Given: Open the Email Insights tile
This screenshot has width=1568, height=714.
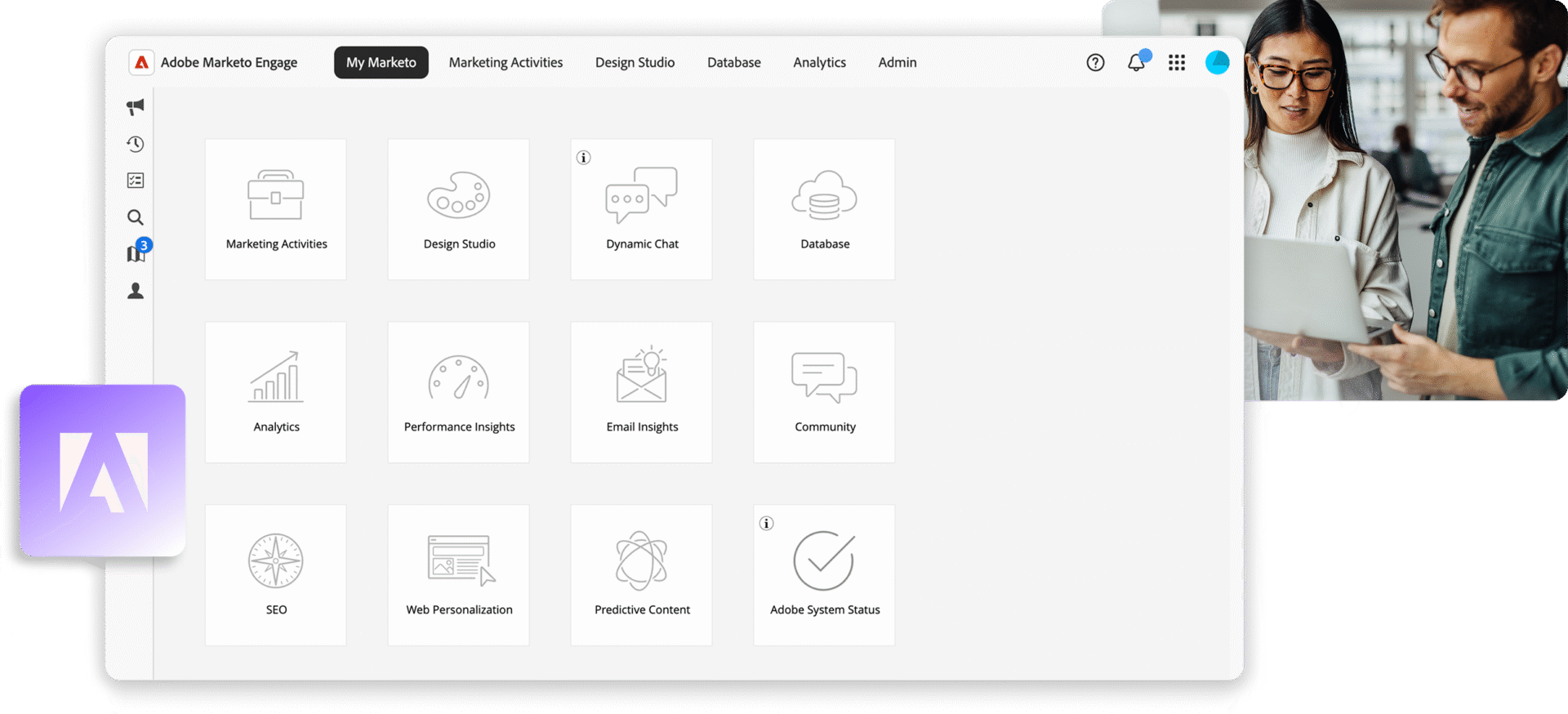Looking at the screenshot, I should click(642, 392).
